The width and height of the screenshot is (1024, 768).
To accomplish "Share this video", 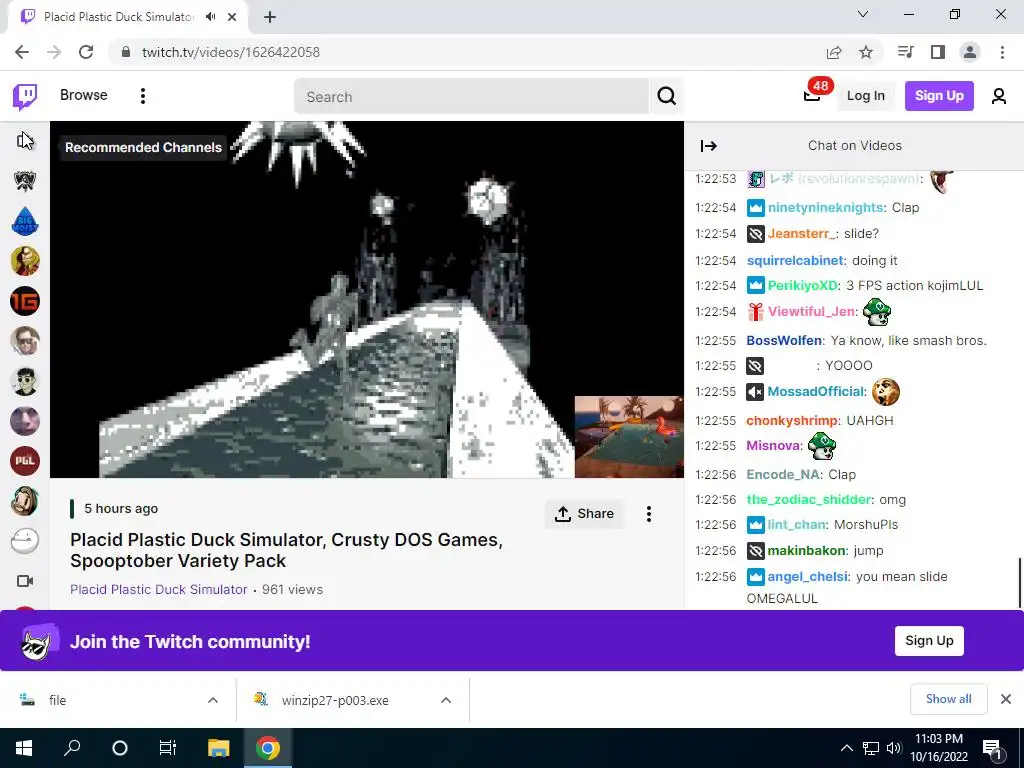I will point(584,514).
